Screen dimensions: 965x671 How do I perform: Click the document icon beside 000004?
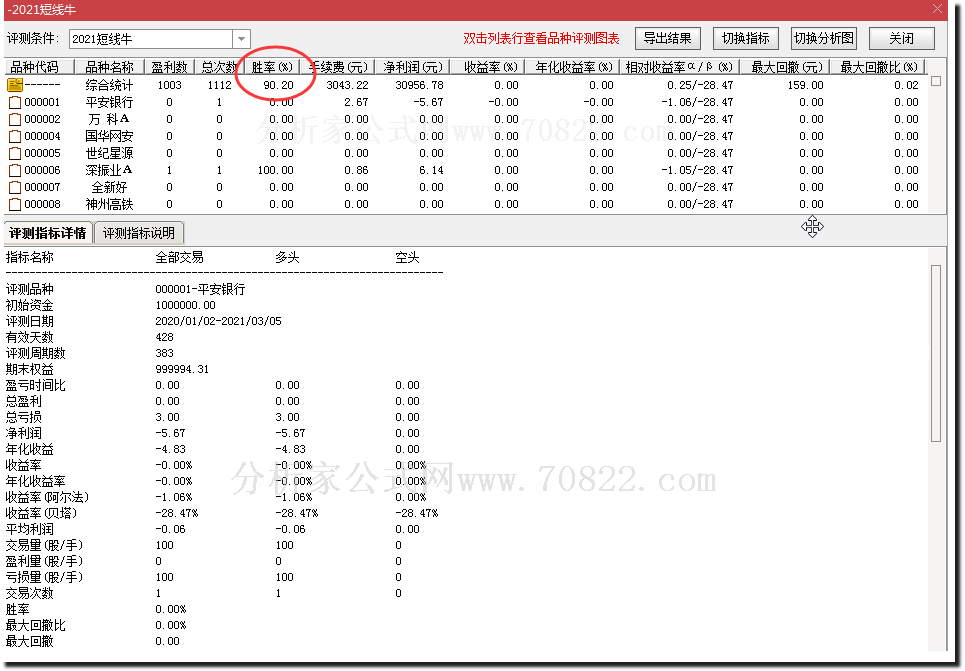(15, 136)
